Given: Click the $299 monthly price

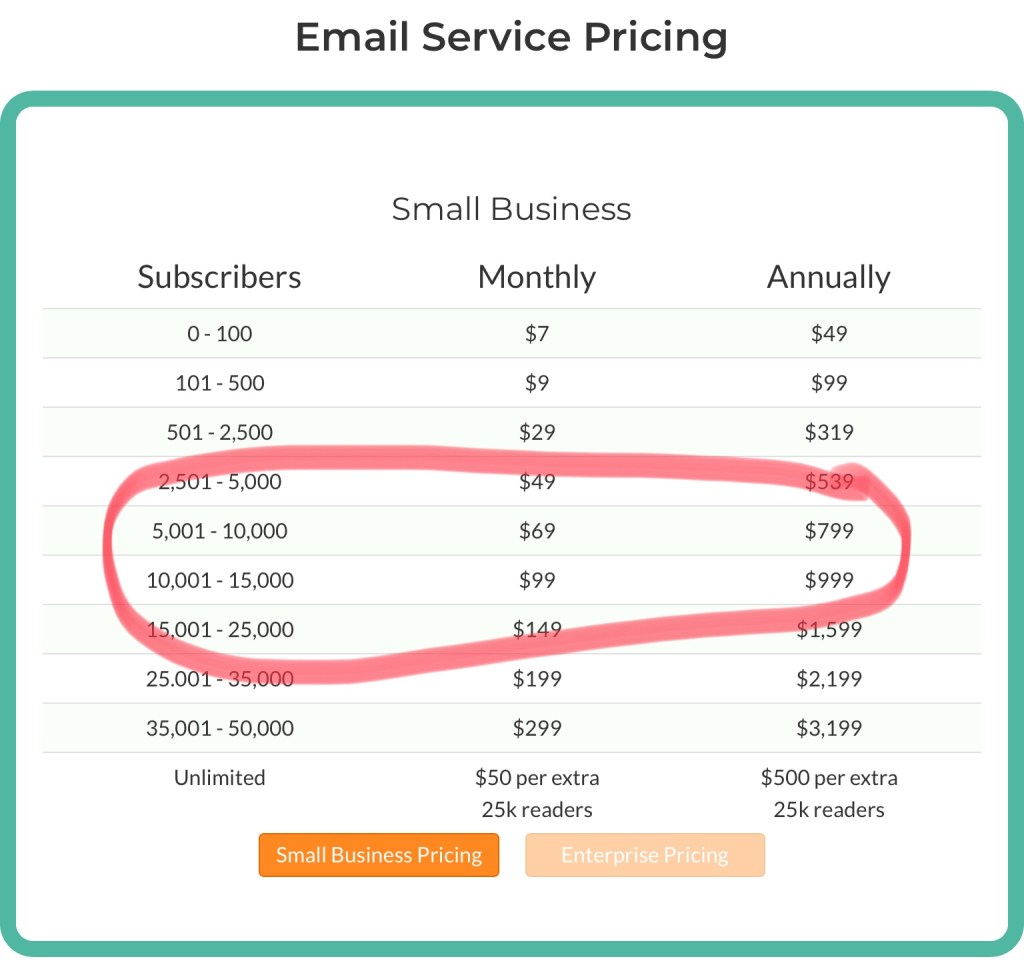Looking at the screenshot, I should pyautogui.click(x=537, y=728).
